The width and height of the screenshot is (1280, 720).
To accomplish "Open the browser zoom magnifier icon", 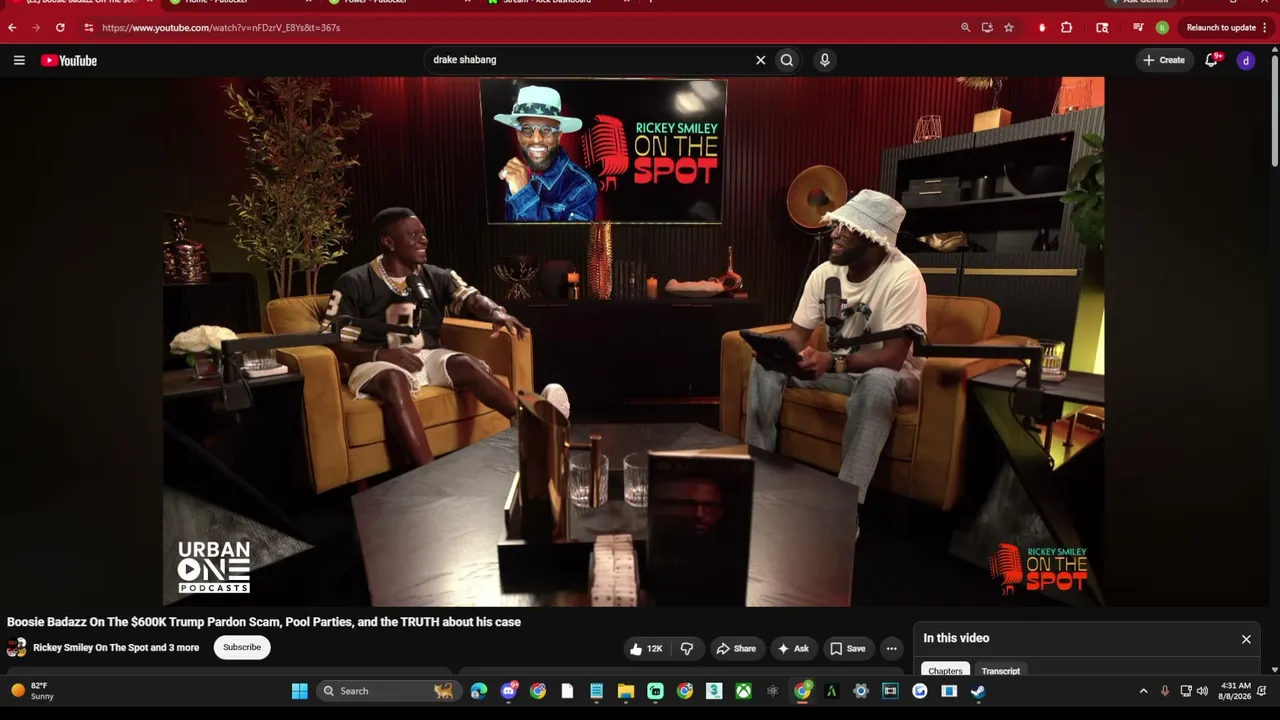I will click(965, 28).
